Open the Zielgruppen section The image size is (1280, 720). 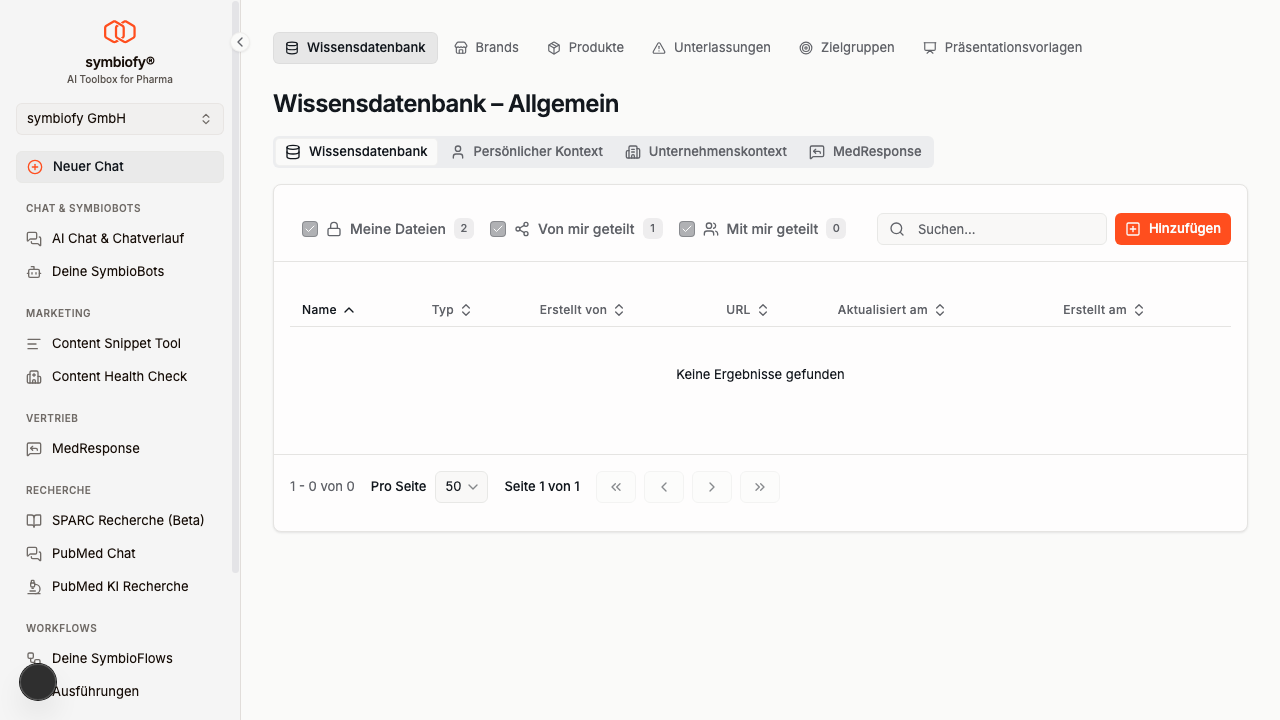(x=847, y=47)
